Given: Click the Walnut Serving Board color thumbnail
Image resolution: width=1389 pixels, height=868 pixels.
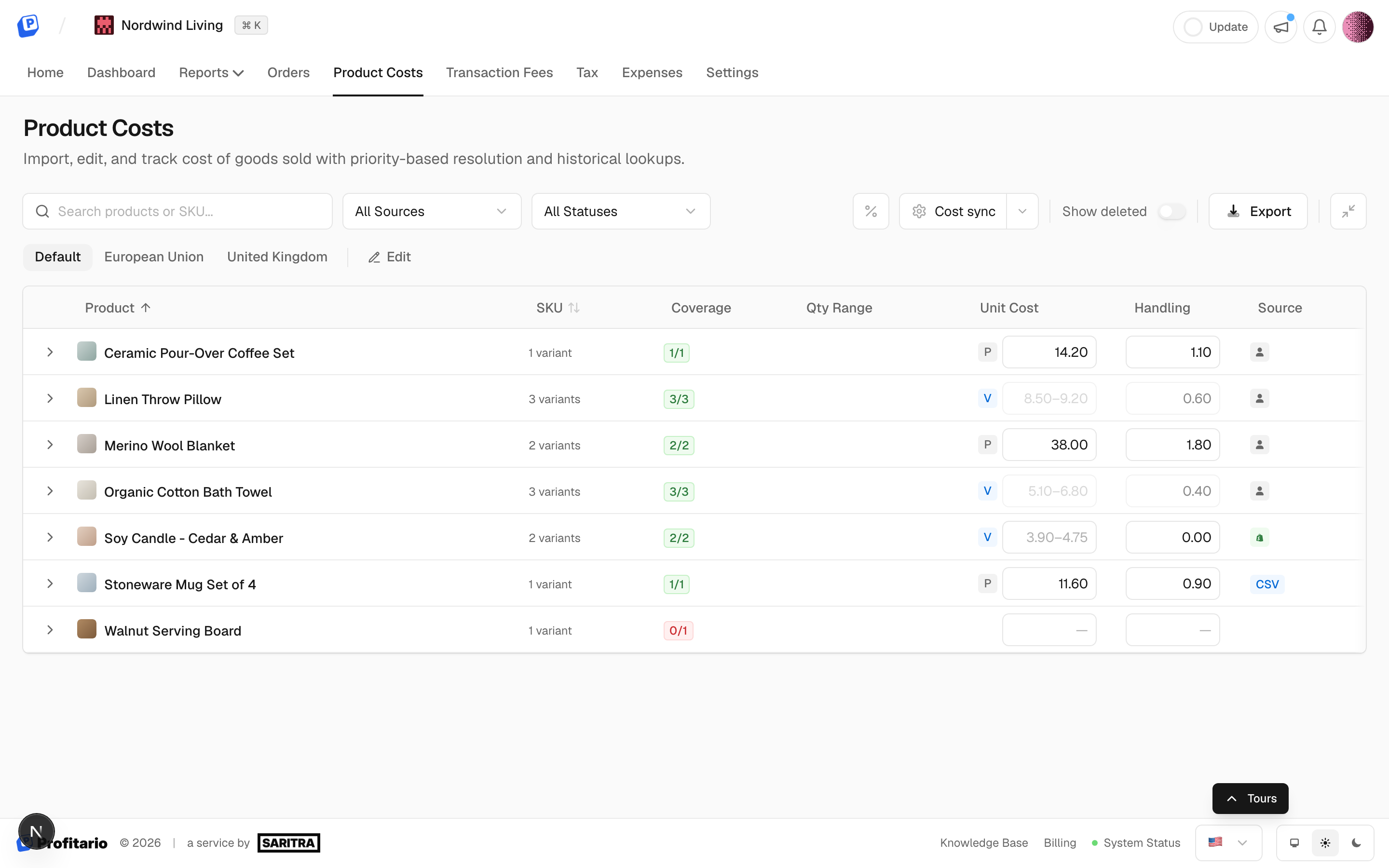Looking at the screenshot, I should 87,629.
